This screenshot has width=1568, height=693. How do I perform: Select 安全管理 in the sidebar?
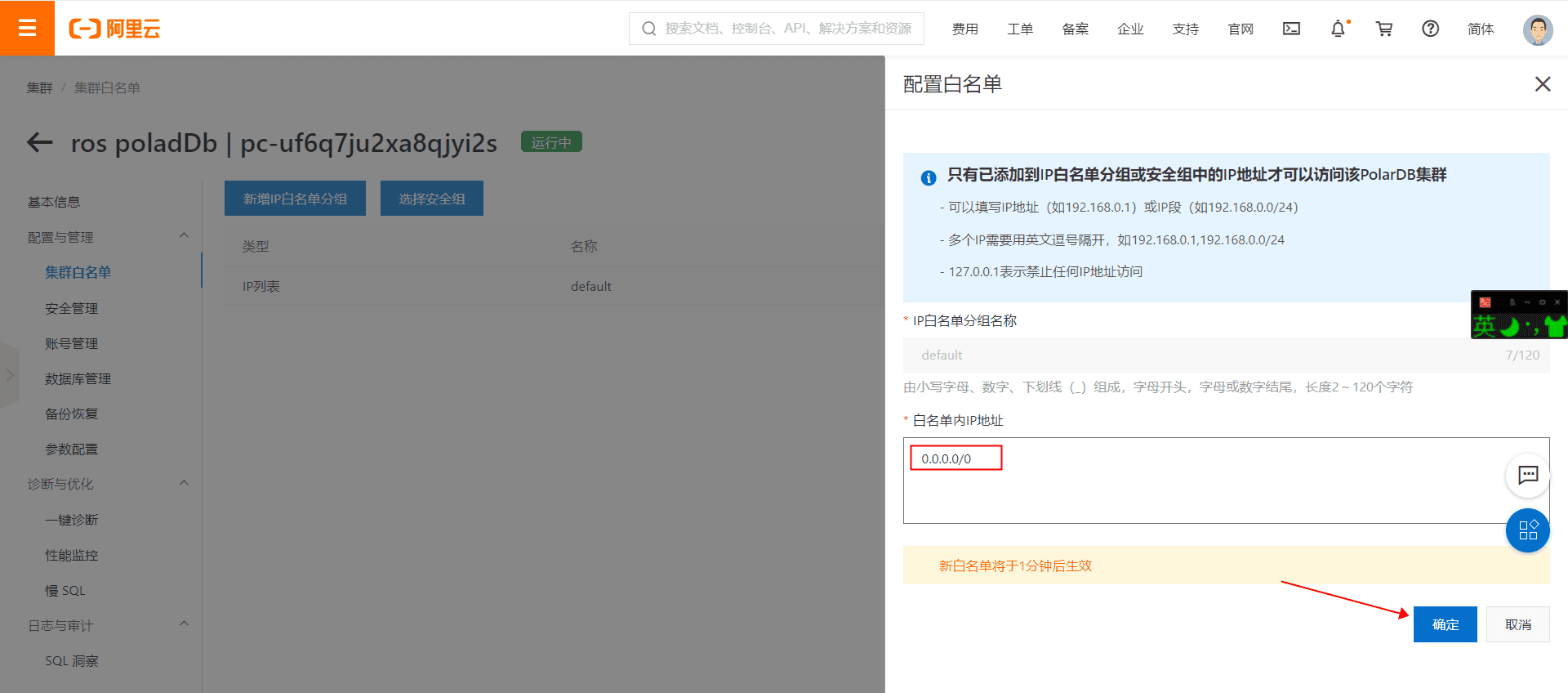click(72, 308)
